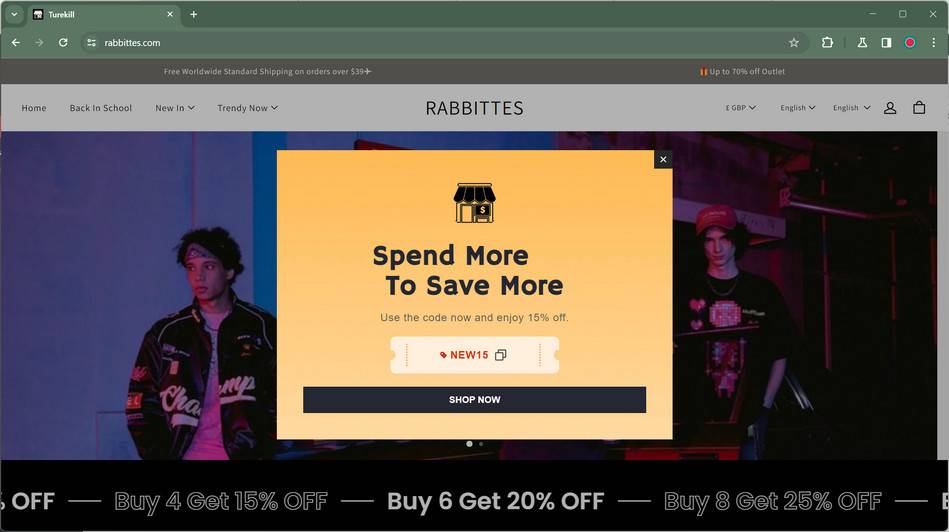Click the SHOP NOW button
The image size is (949, 532).
474,399
